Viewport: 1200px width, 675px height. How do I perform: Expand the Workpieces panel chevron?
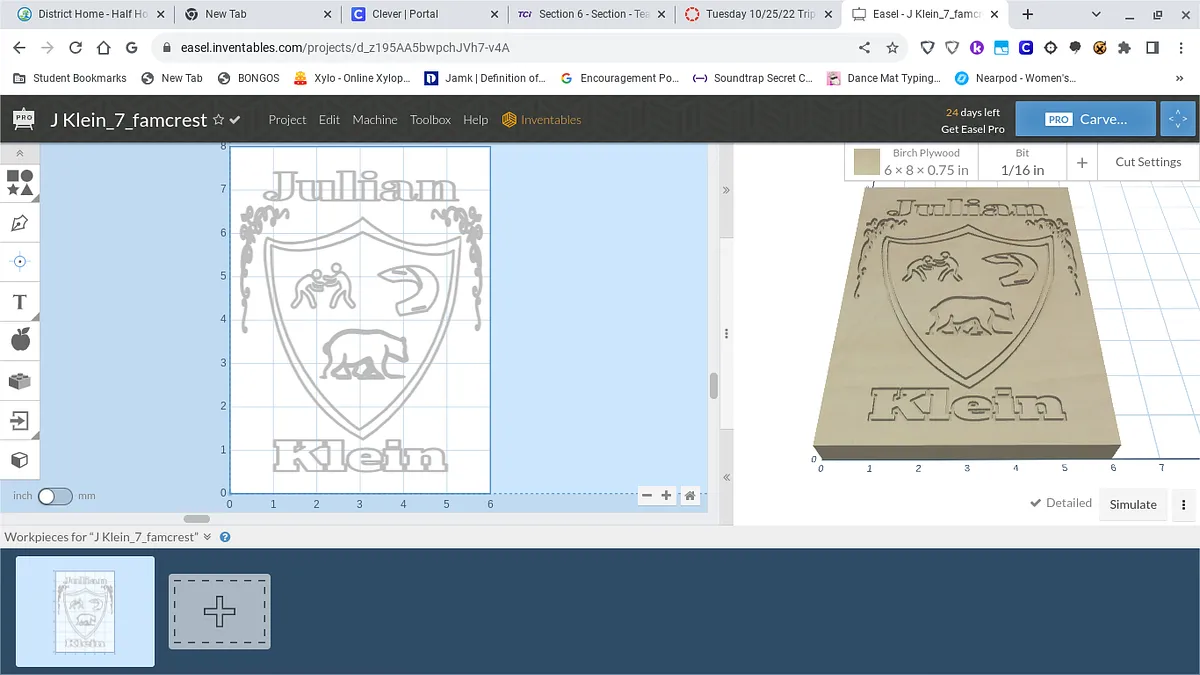click(x=207, y=537)
